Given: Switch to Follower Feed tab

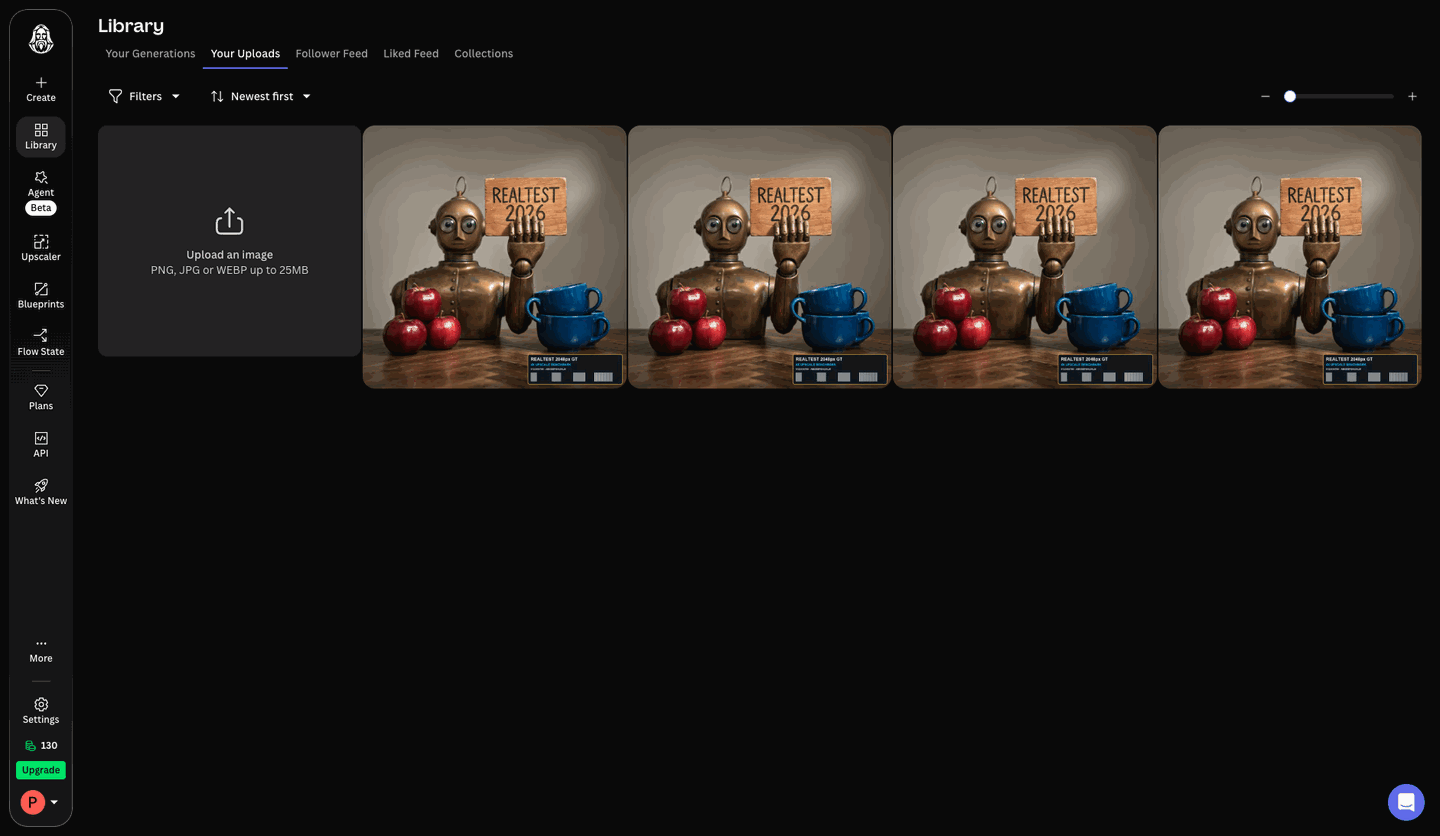Looking at the screenshot, I should (332, 54).
